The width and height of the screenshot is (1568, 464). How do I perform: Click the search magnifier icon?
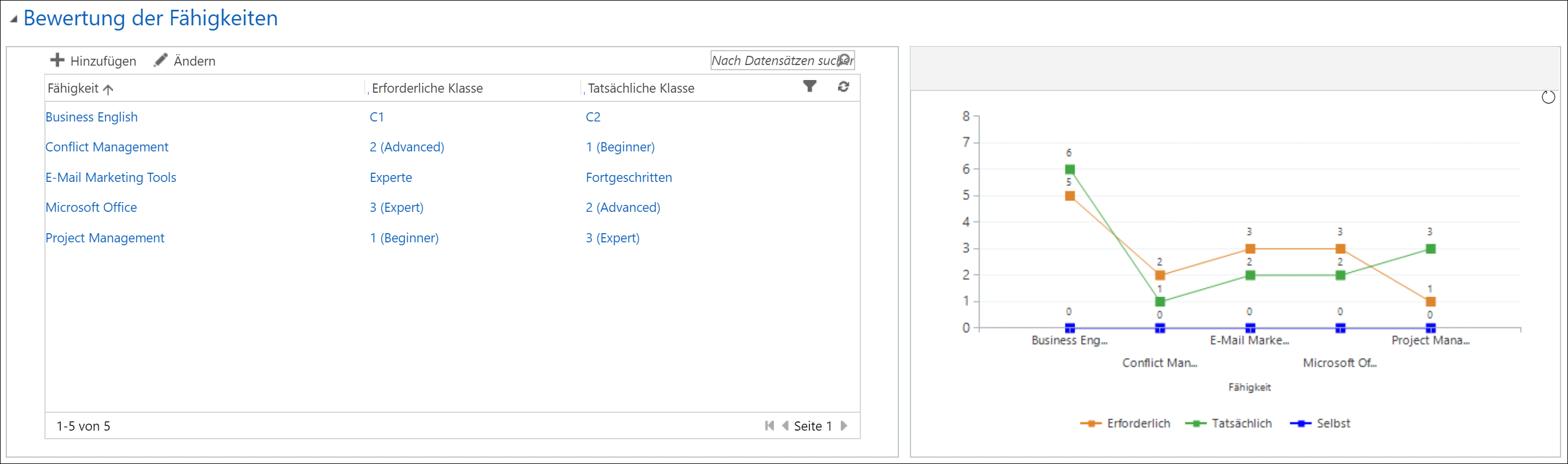845,60
